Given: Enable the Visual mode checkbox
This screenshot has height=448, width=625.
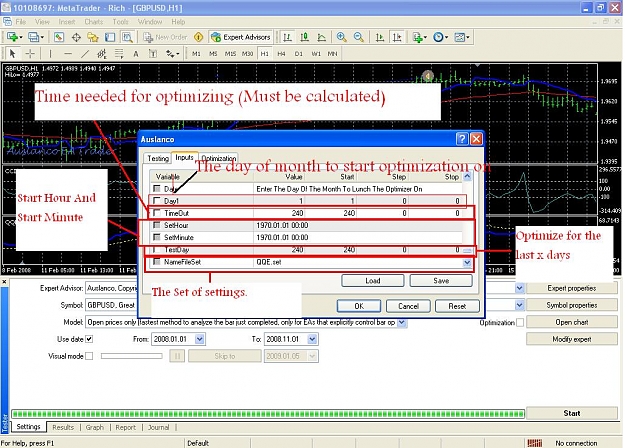Looking at the screenshot, I should coord(89,356).
